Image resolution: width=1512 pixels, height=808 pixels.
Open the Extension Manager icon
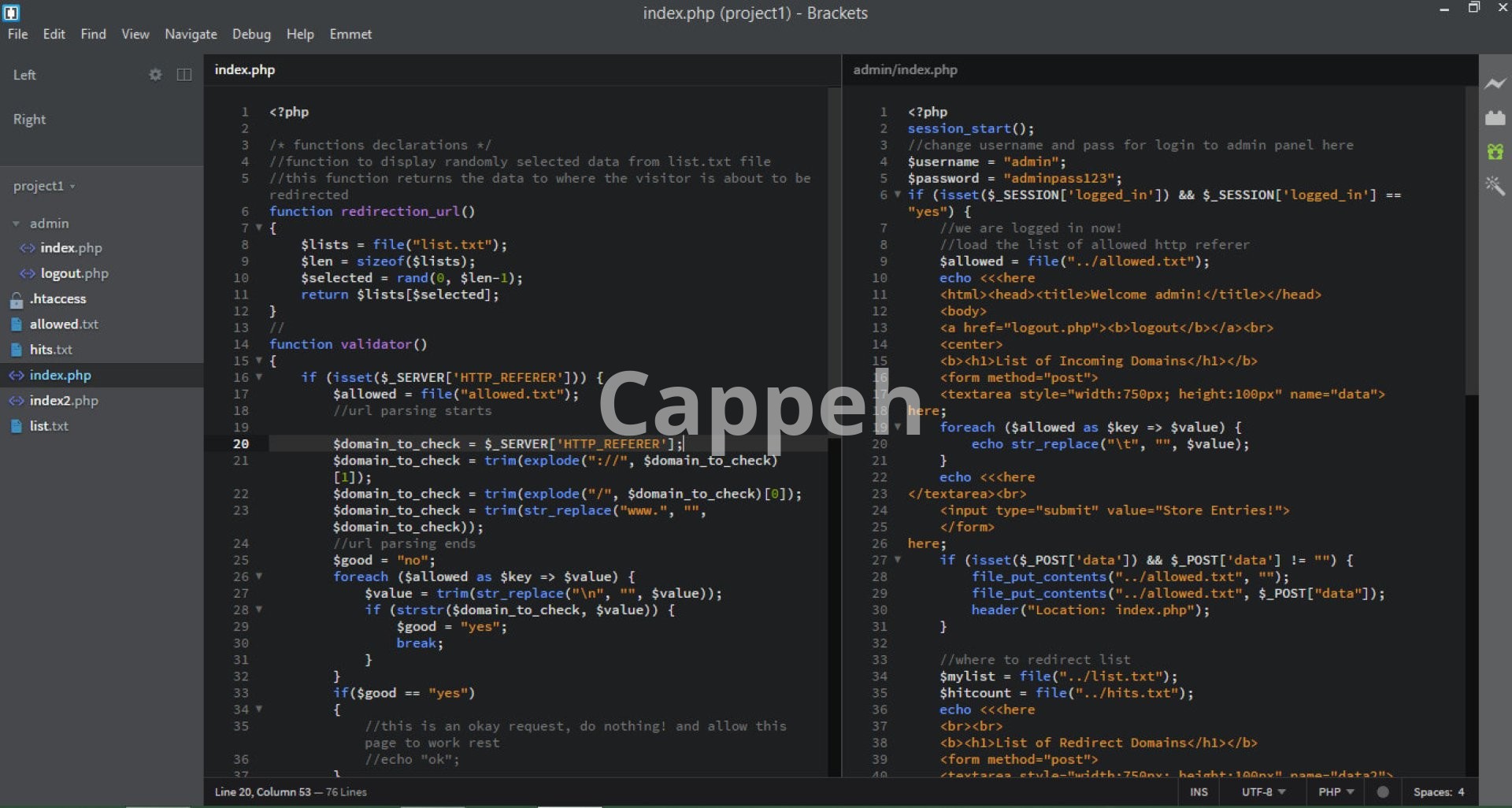point(1495,118)
